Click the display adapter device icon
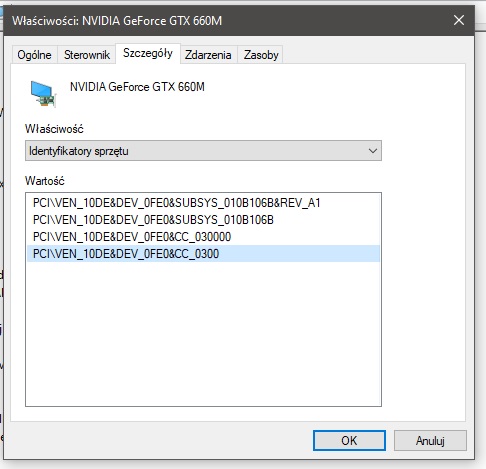This screenshot has width=486, height=469. pyautogui.click(x=43, y=94)
